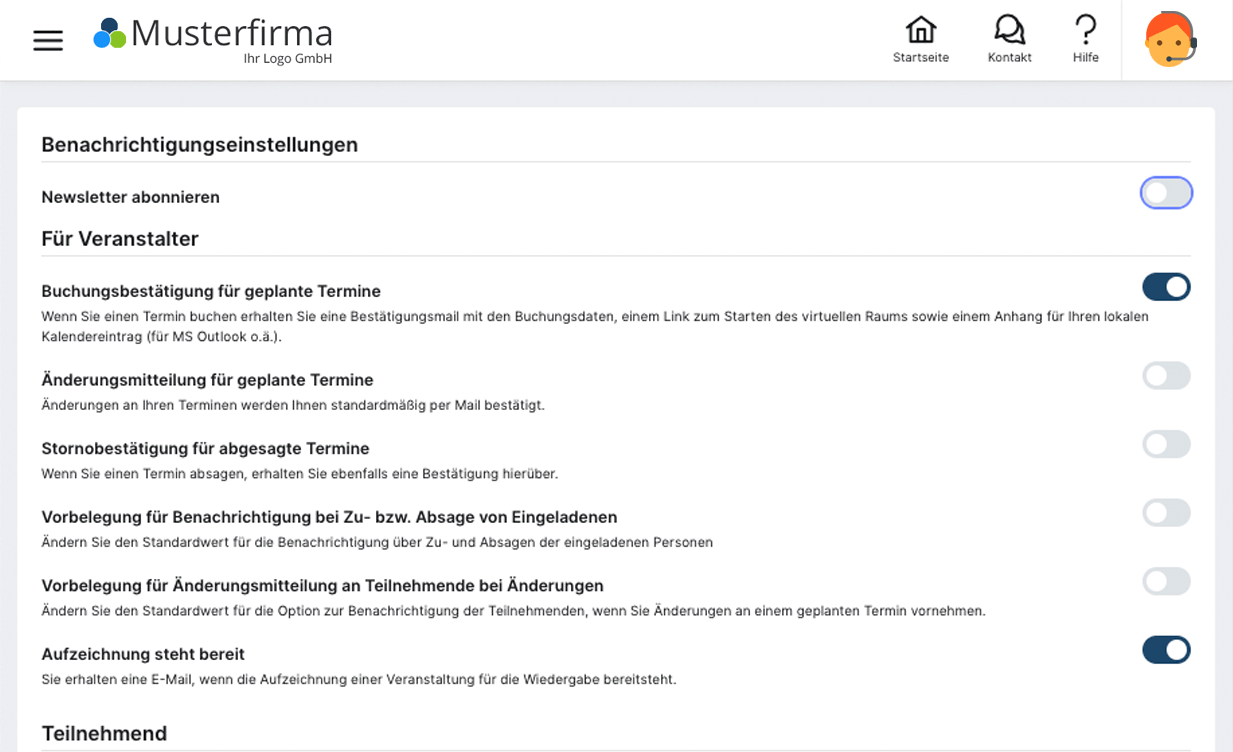Click the Kontakt label in header

1009,58
